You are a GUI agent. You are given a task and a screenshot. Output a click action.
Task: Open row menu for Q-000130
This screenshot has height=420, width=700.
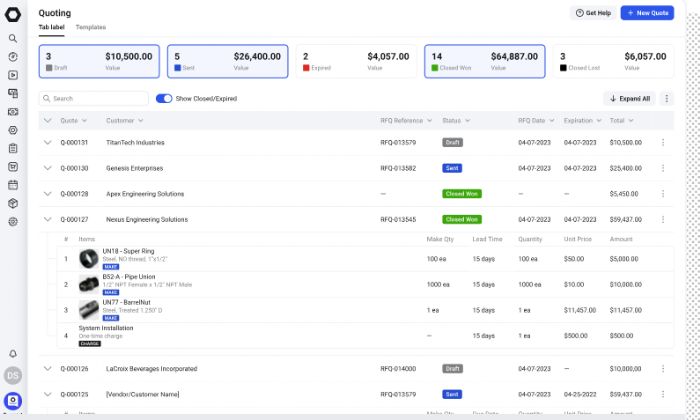[663, 168]
